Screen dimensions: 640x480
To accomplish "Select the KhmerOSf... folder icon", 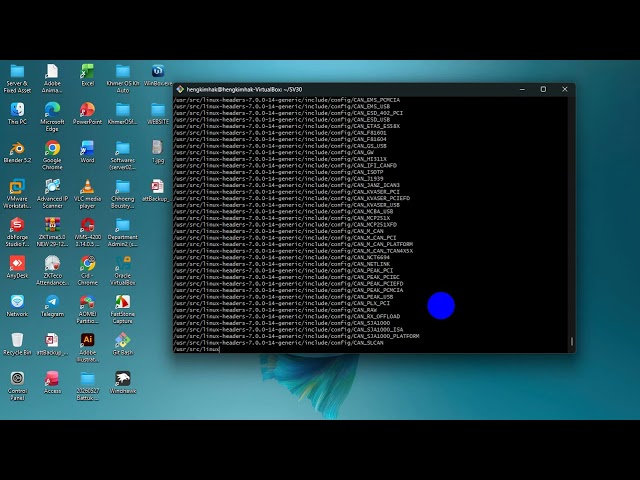I will pyautogui.click(x=122, y=113).
